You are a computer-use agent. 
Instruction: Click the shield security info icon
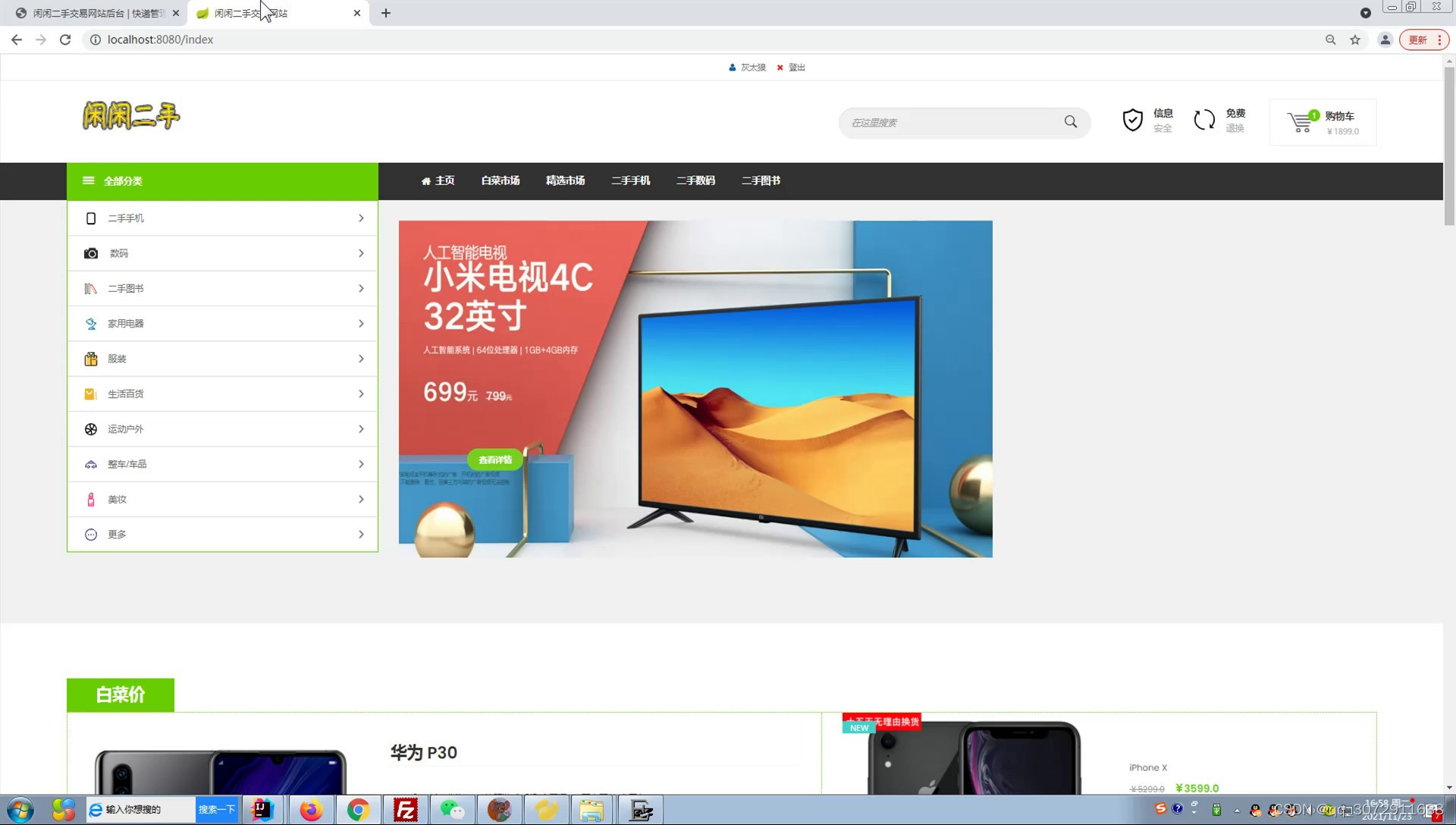click(1132, 120)
